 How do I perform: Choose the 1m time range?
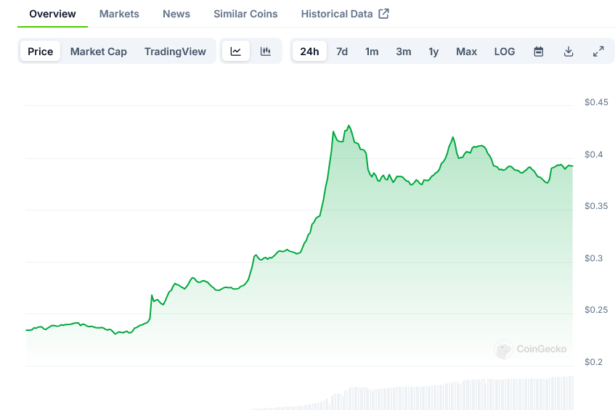tap(372, 51)
